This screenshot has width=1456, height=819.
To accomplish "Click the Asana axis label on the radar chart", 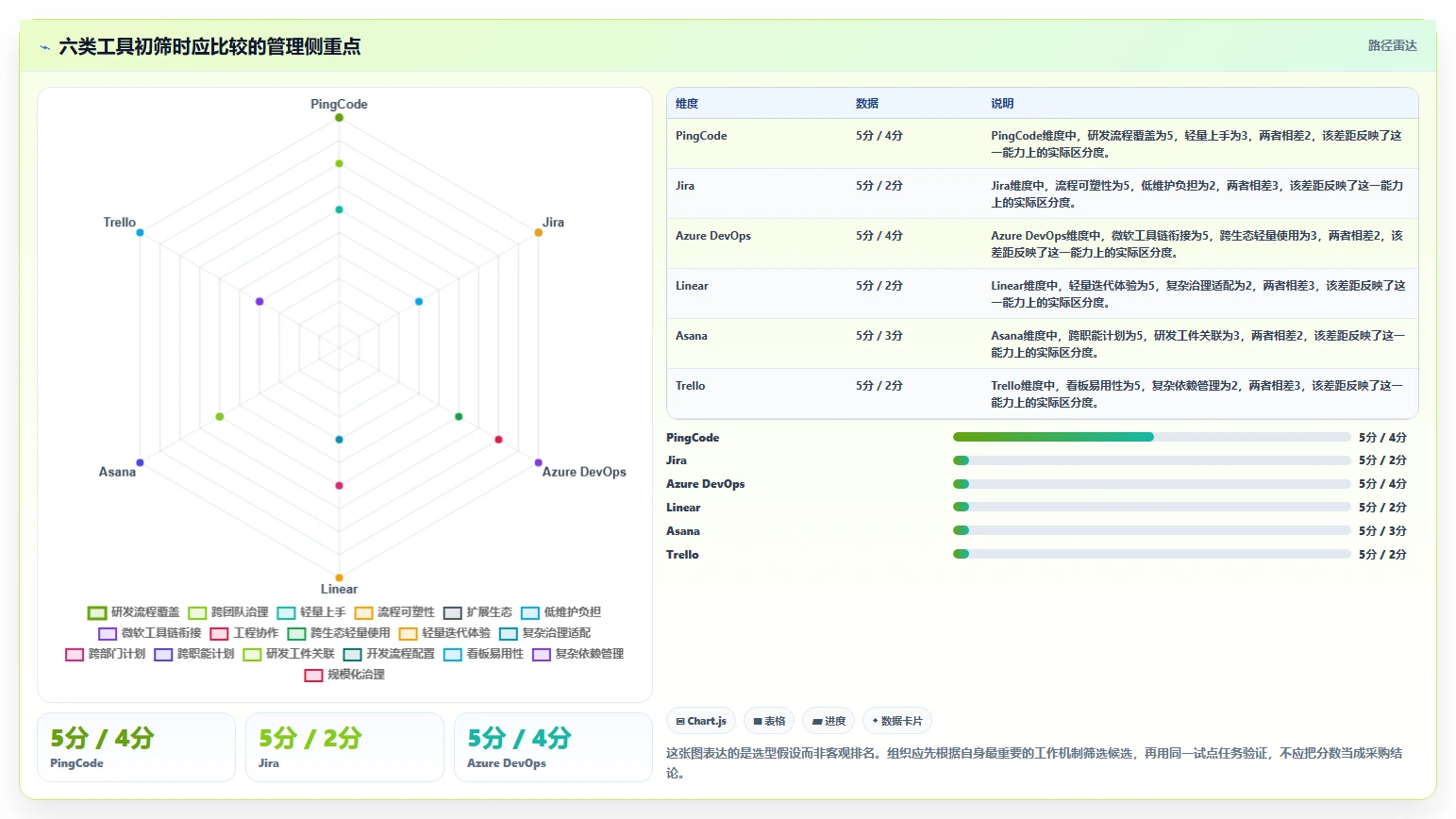I will 117,472.
